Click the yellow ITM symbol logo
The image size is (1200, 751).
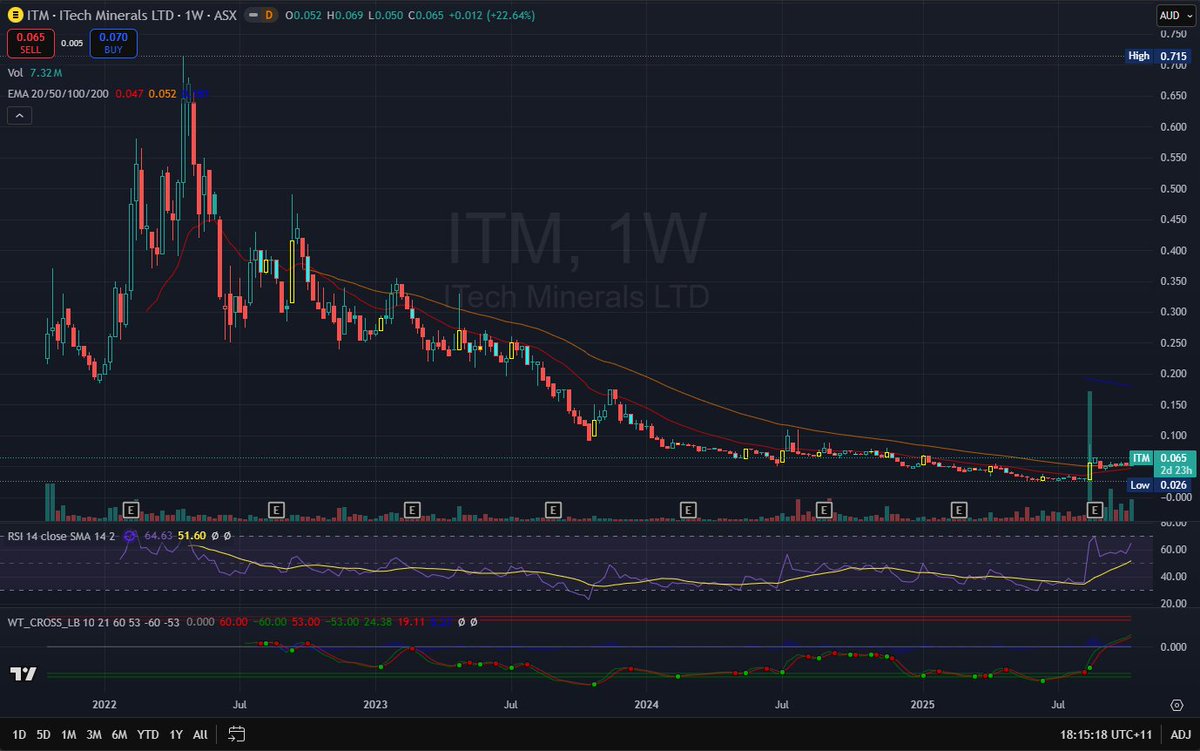pyautogui.click(x=14, y=16)
